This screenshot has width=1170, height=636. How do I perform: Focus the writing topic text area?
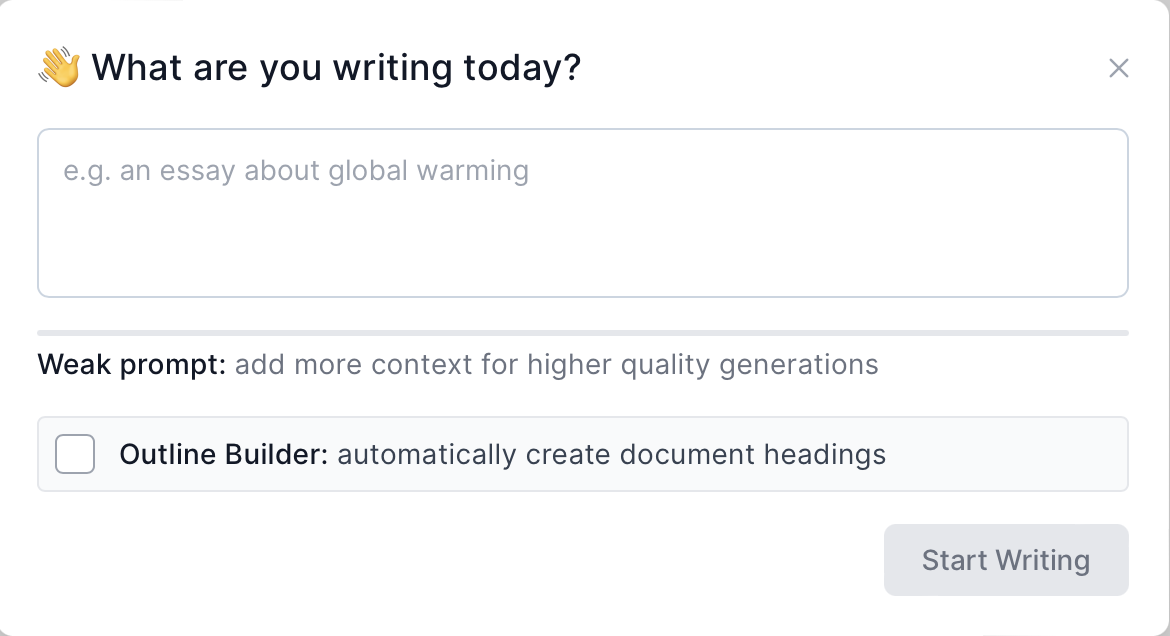[x=583, y=213]
